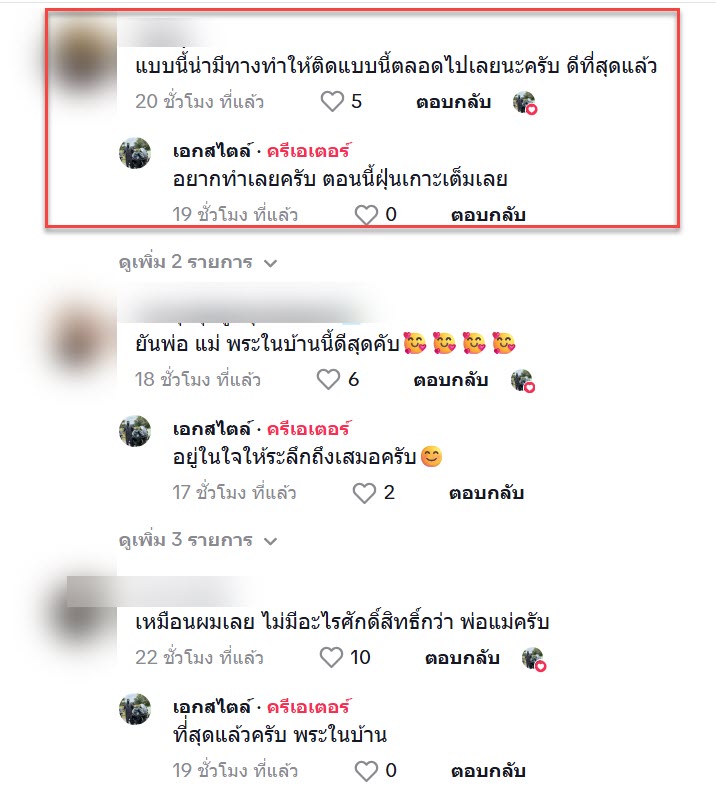The height and width of the screenshot is (804, 716).
Task: Like the creator reply with 2 likes
Action: [364, 493]
